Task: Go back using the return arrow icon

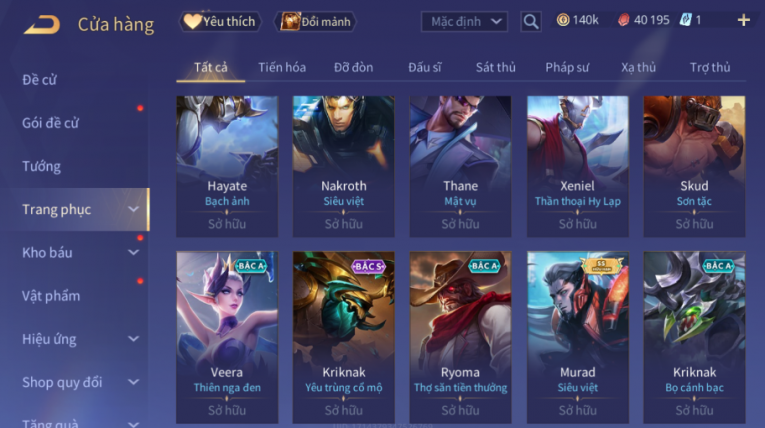Action: tap(42, 24)
